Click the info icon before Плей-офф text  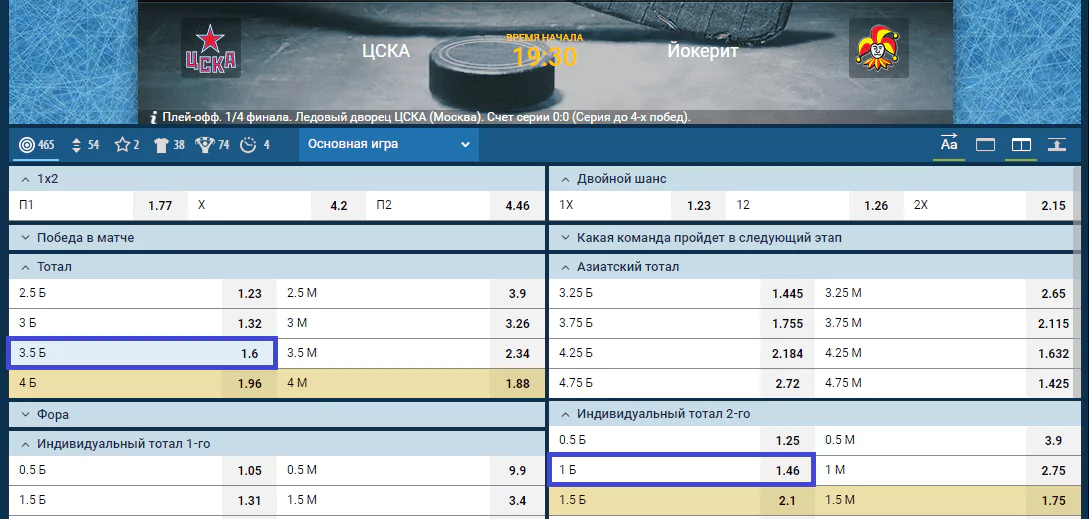tap(153, 117)
